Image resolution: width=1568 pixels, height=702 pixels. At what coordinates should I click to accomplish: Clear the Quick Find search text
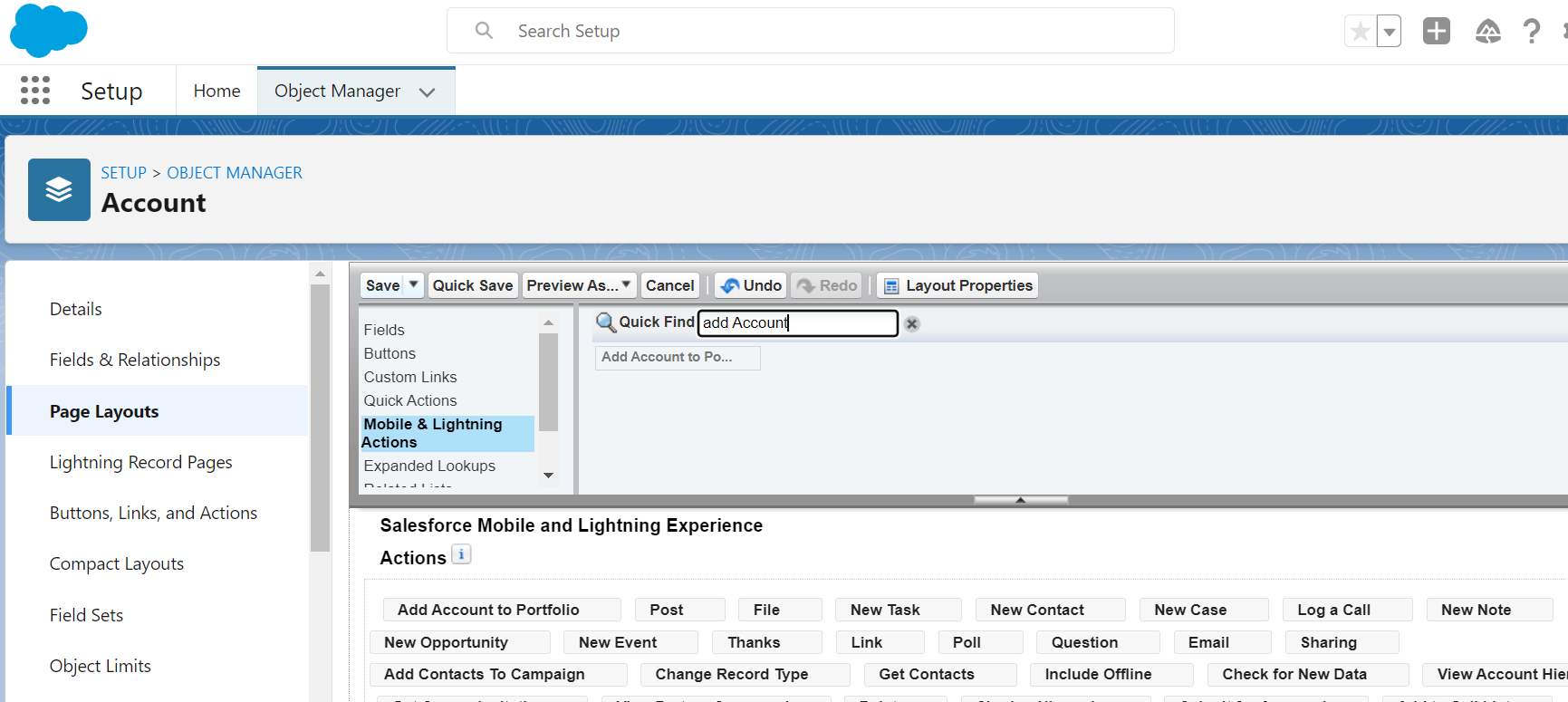point(912,324)
